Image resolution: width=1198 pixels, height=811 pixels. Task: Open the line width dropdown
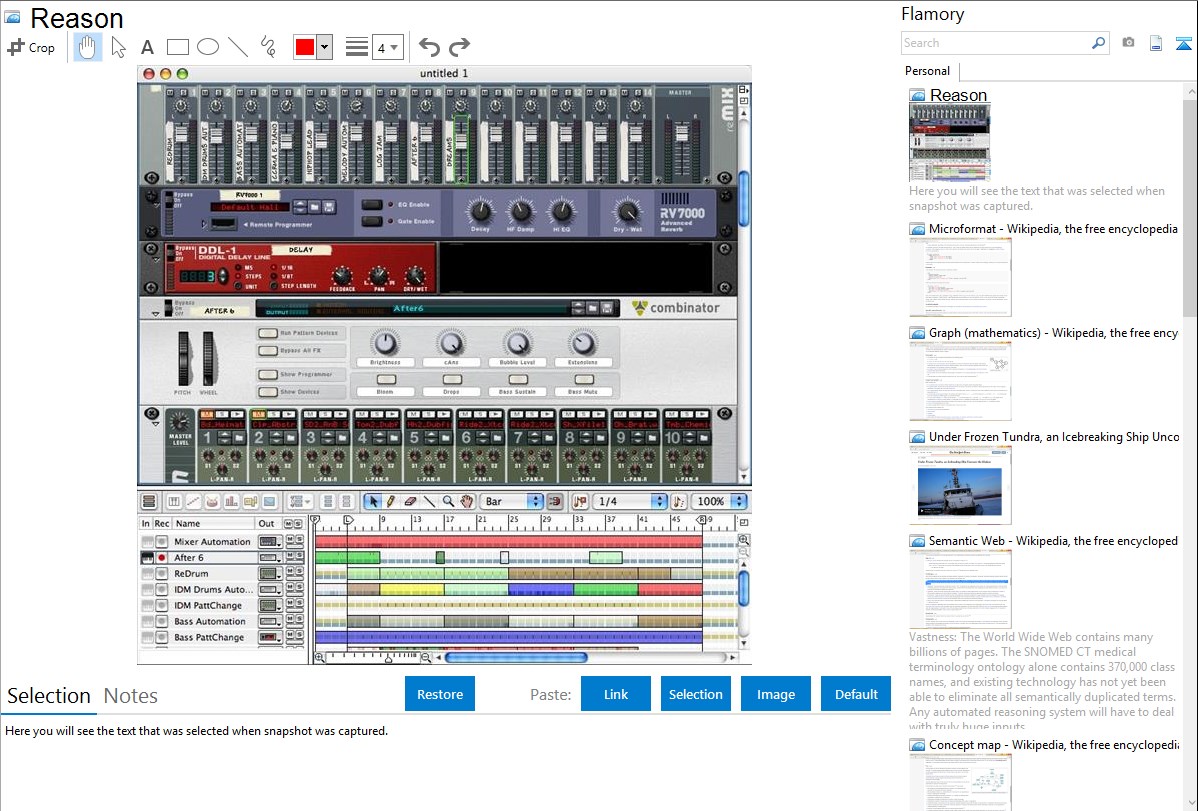click(x=387, y=47)
